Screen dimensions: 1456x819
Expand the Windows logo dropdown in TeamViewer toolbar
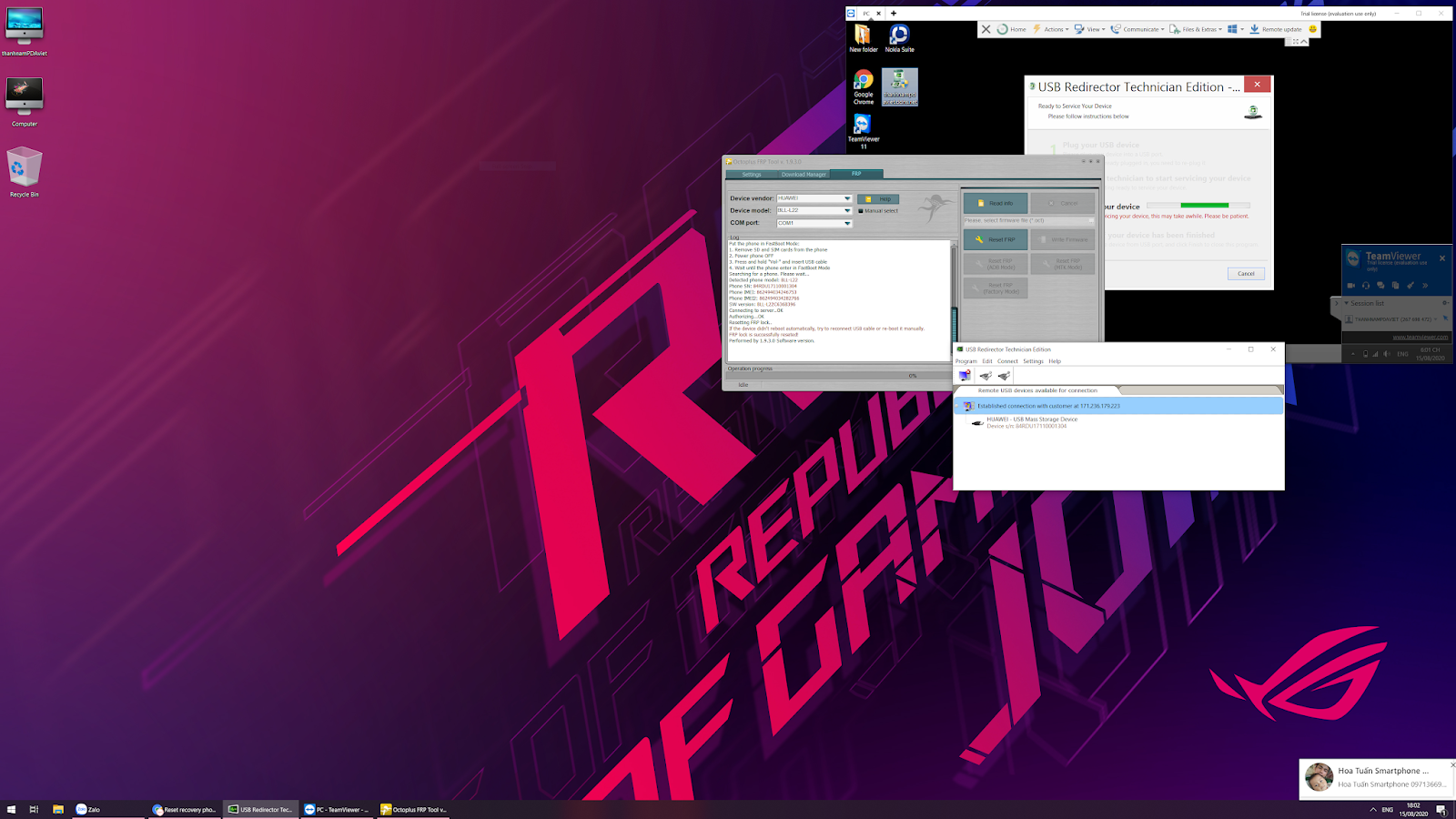(1236, 29)
